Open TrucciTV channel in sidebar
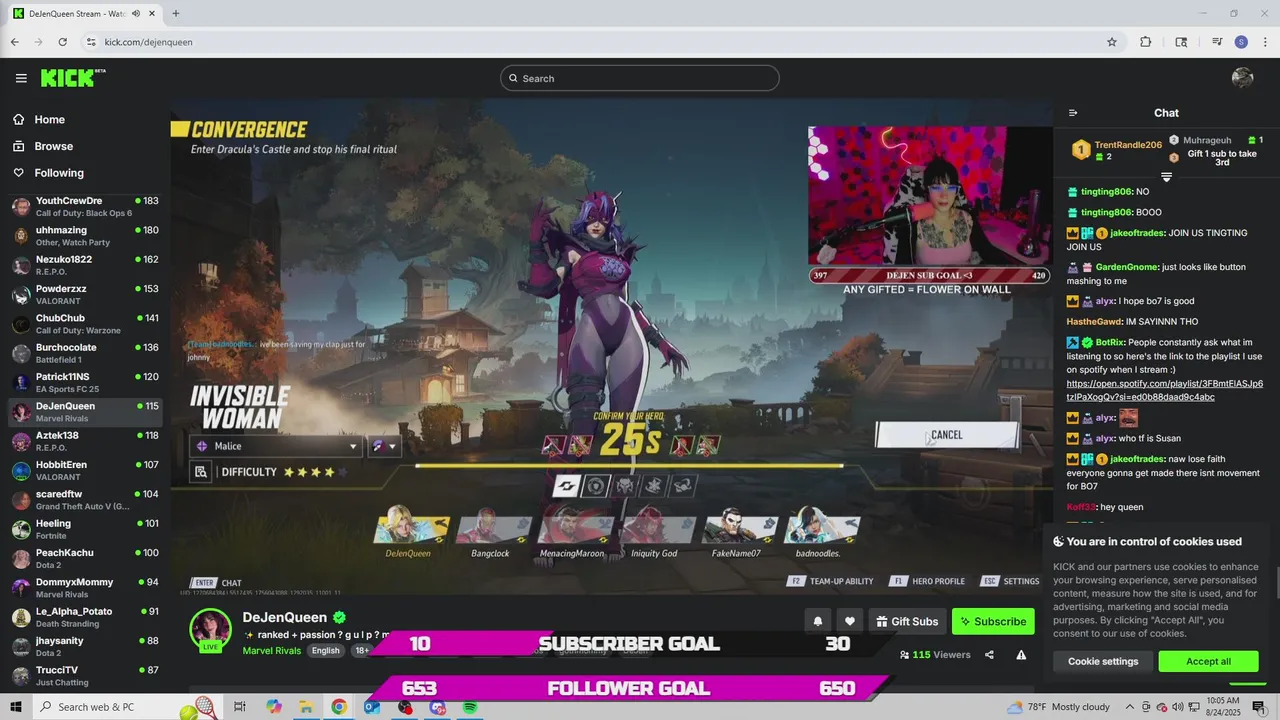This screenshot has width=1280, height=720. 85,675
